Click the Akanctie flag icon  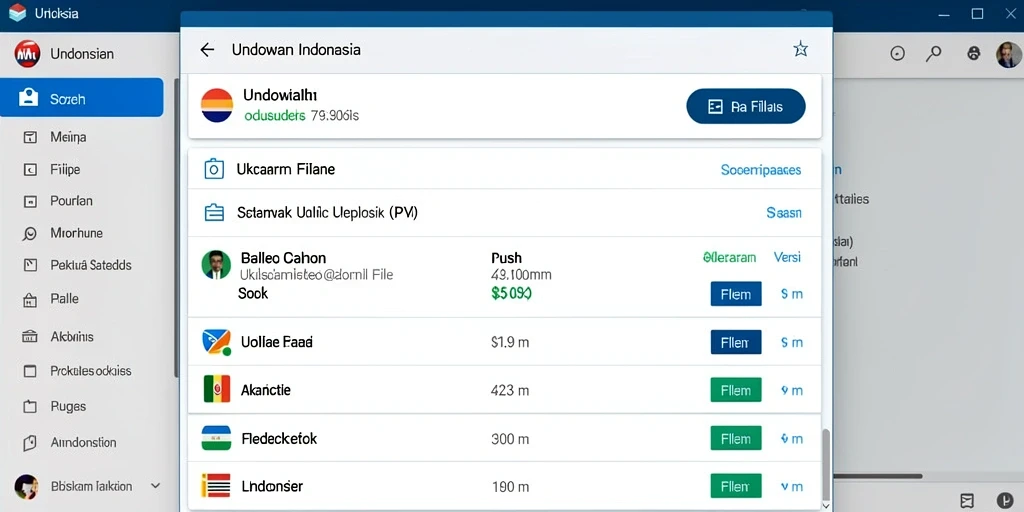[217, 389]
